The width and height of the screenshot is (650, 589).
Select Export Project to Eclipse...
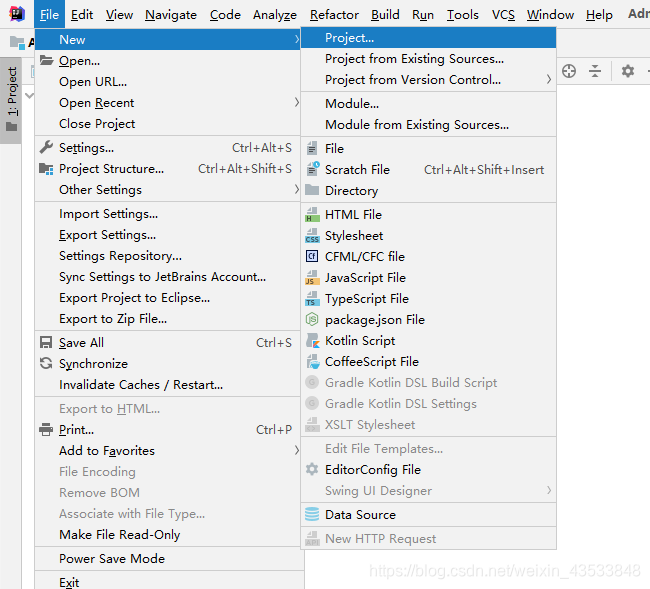point(167,298)
